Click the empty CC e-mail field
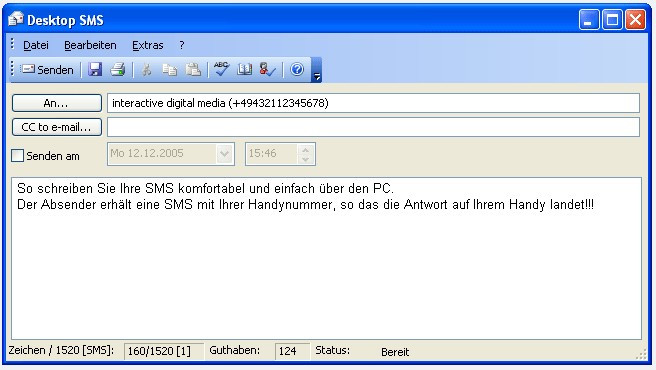656x370 pixels. pyautogui.click(x=373, y=127)
